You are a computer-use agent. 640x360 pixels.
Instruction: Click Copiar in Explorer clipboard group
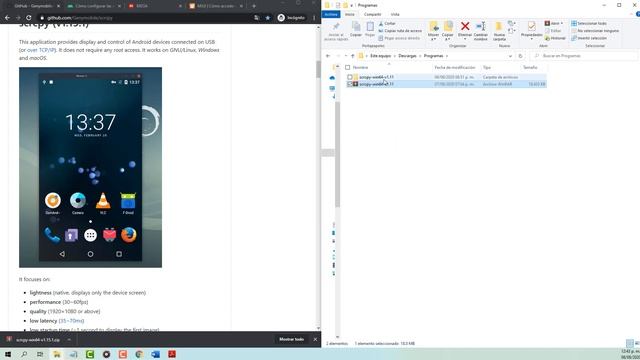[x=356, y=29]
